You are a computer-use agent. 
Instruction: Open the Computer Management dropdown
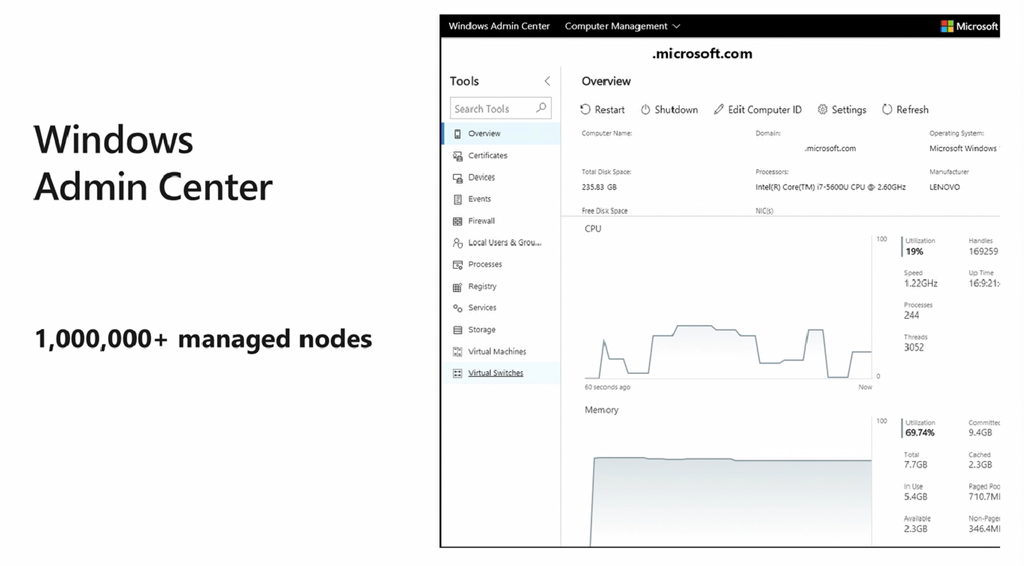(x=622, y=26)
